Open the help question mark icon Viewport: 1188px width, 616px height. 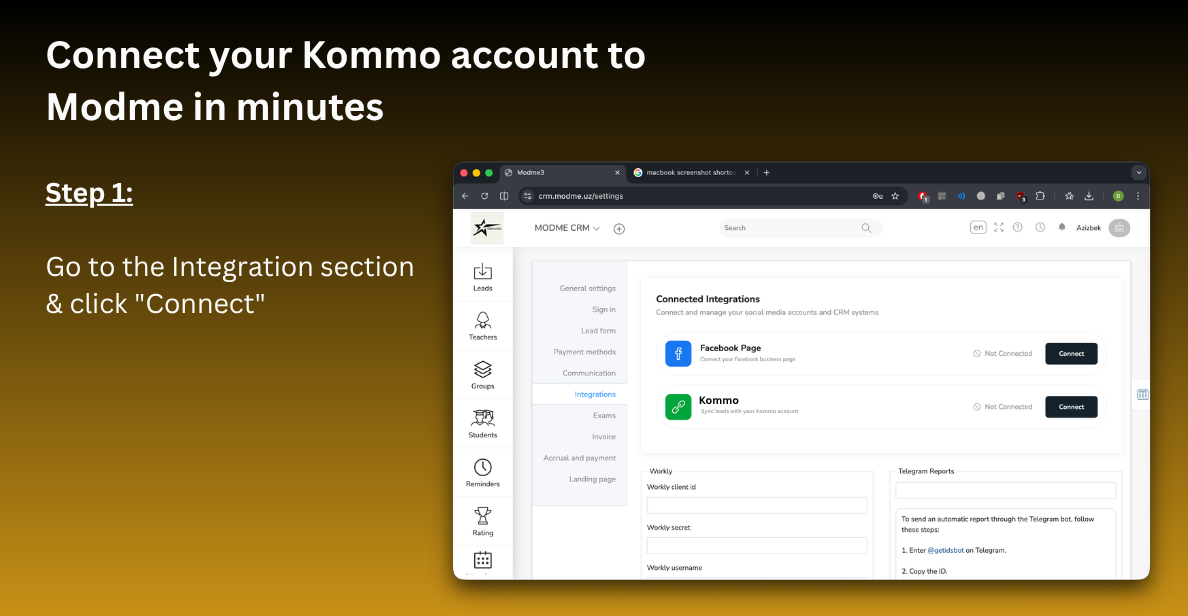1018,227
